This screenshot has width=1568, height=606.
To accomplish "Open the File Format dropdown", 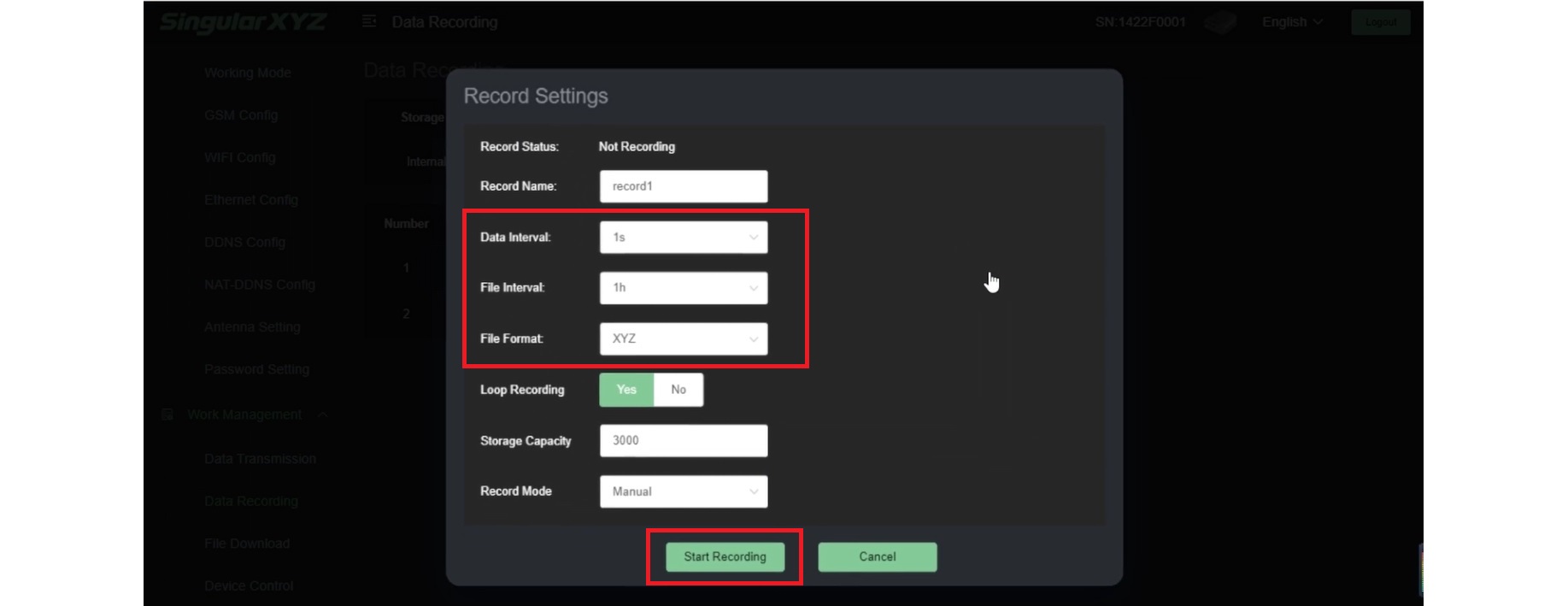I will (x=683, y=338).
